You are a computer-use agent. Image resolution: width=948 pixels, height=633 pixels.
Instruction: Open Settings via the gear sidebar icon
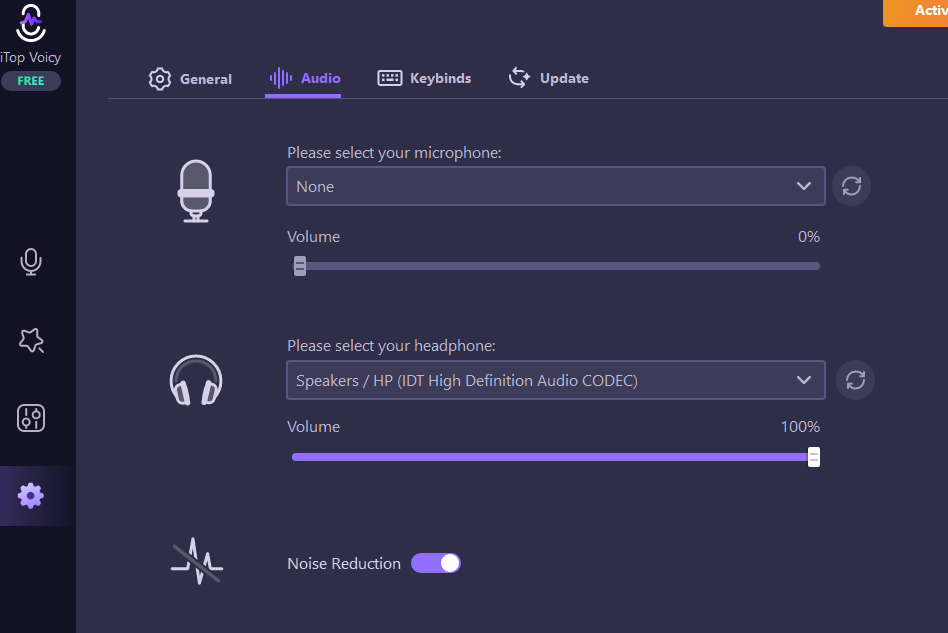coord(30,496)
